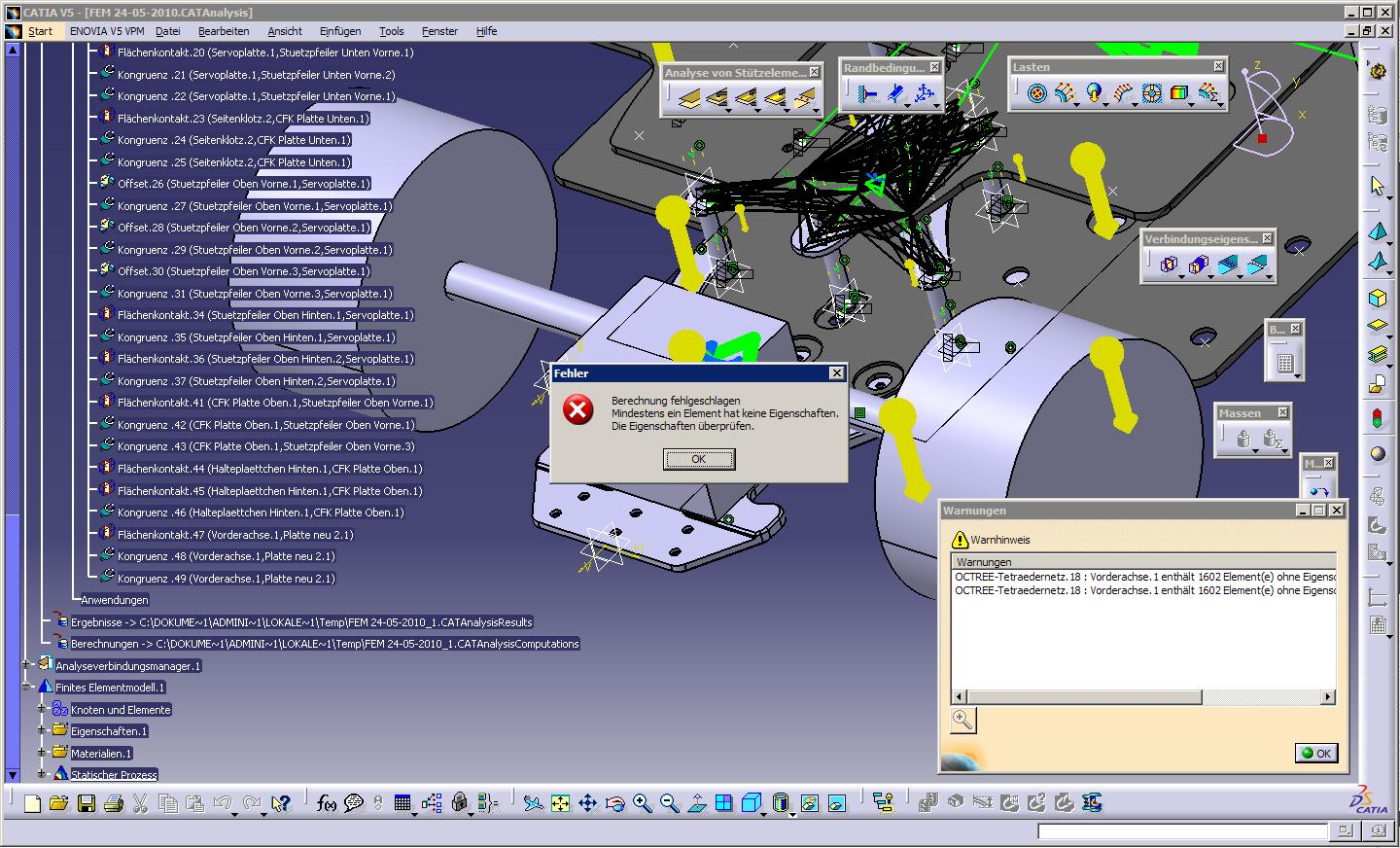This screenshot has width=1400, height=848.
Task: Click the Cut scissors icon
Action: point(140,803)
